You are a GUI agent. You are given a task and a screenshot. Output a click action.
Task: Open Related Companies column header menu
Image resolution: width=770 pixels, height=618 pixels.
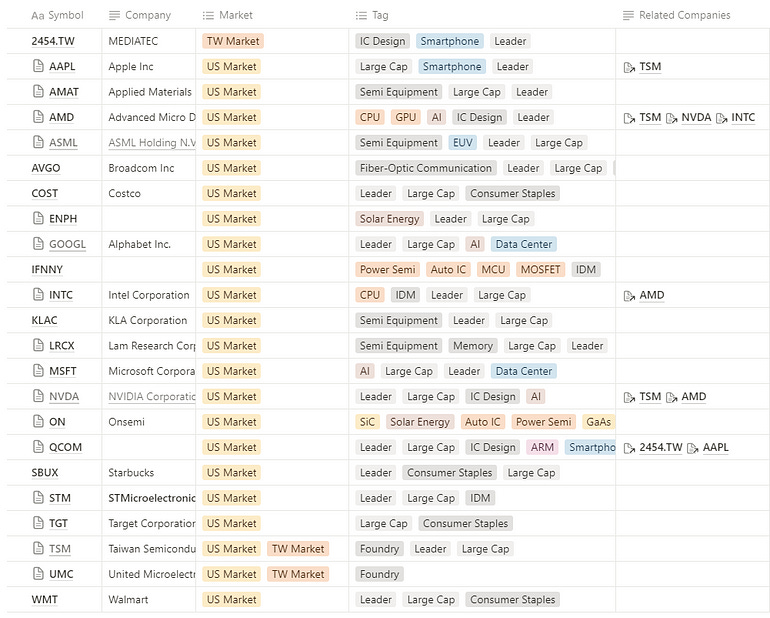pyautogui.click(x=676, y=15)
